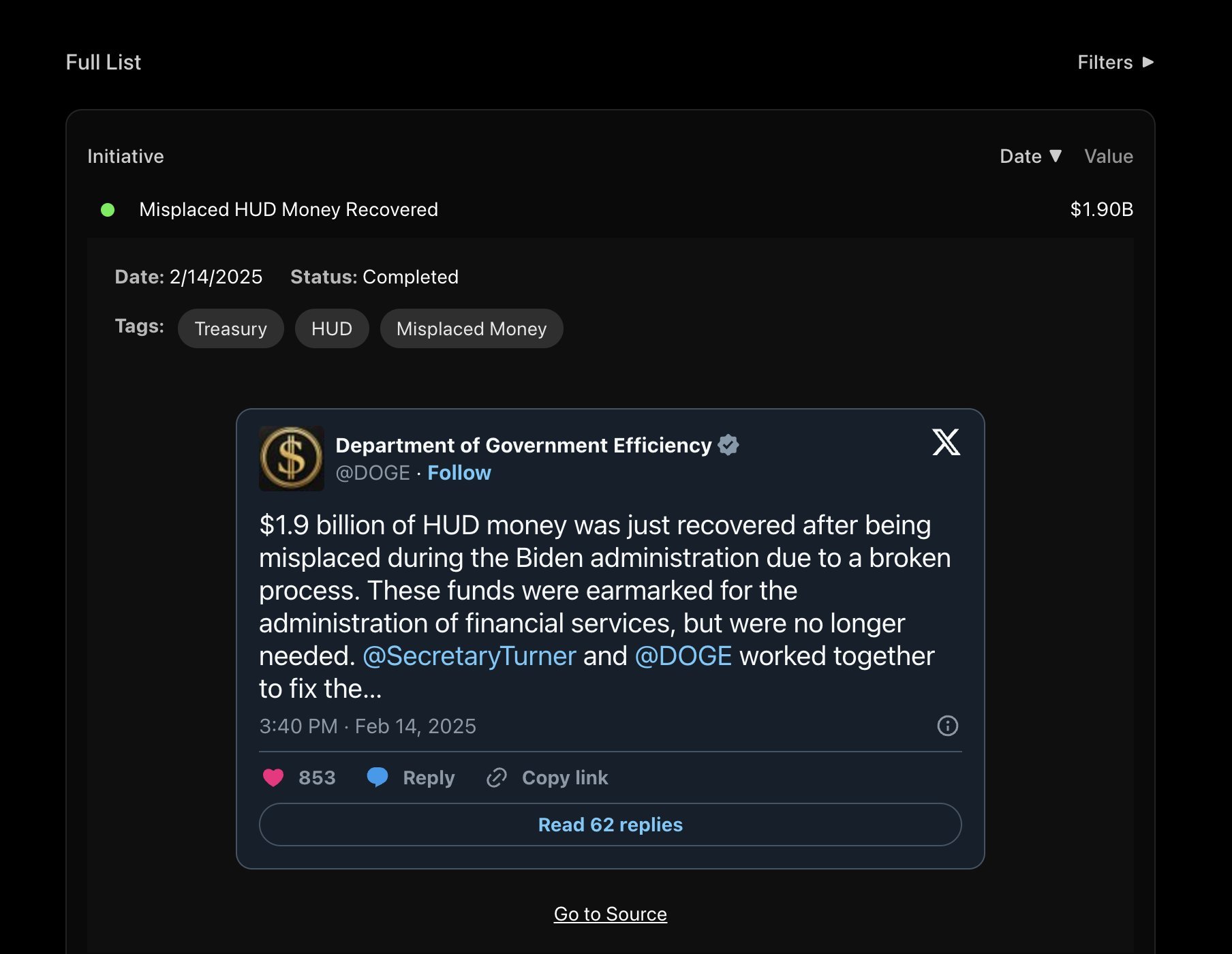Click the 853 likes count
Screen dimensions: 1232x954
click(317, 778)
